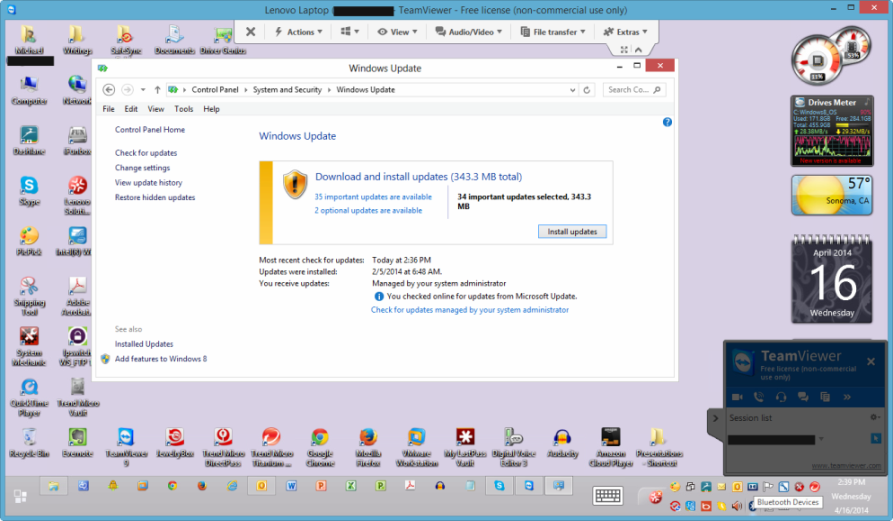The image size is (893, 521).
Task: Open the View menu in the window menu bar
Action: (x=156, y=109)
